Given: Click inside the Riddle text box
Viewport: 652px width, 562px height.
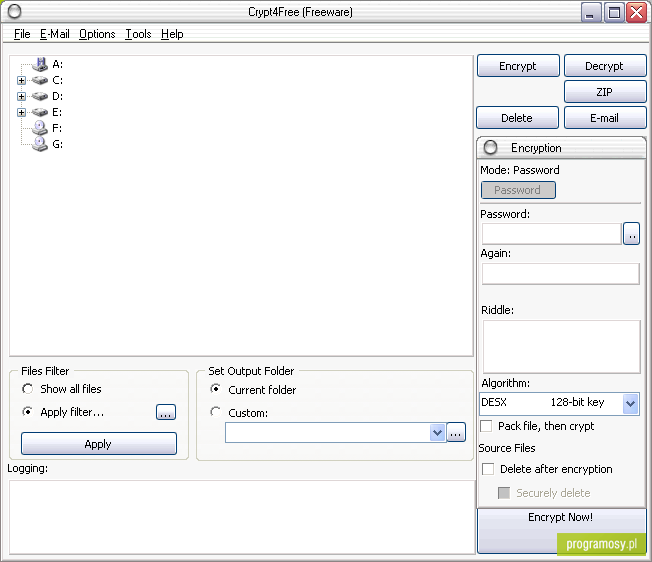Looking at the screenshot, I should point(561,346).
